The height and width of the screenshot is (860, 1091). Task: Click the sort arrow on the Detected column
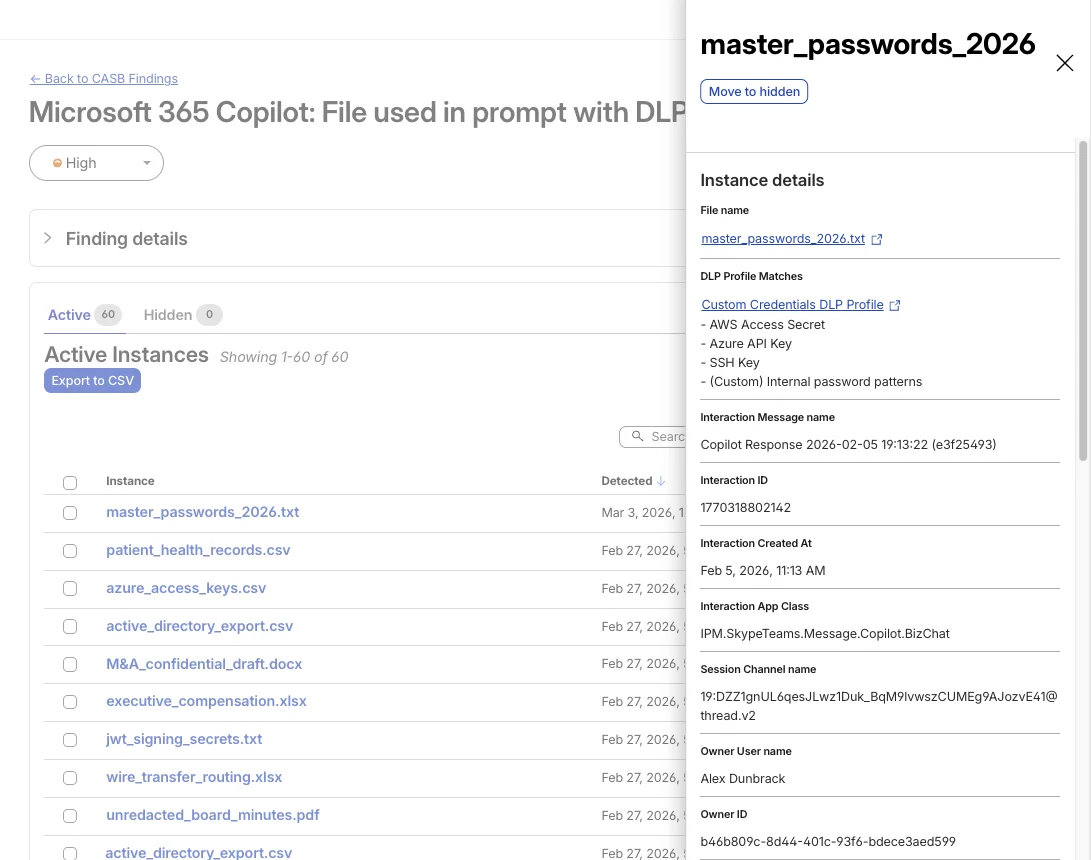point(661,480)
